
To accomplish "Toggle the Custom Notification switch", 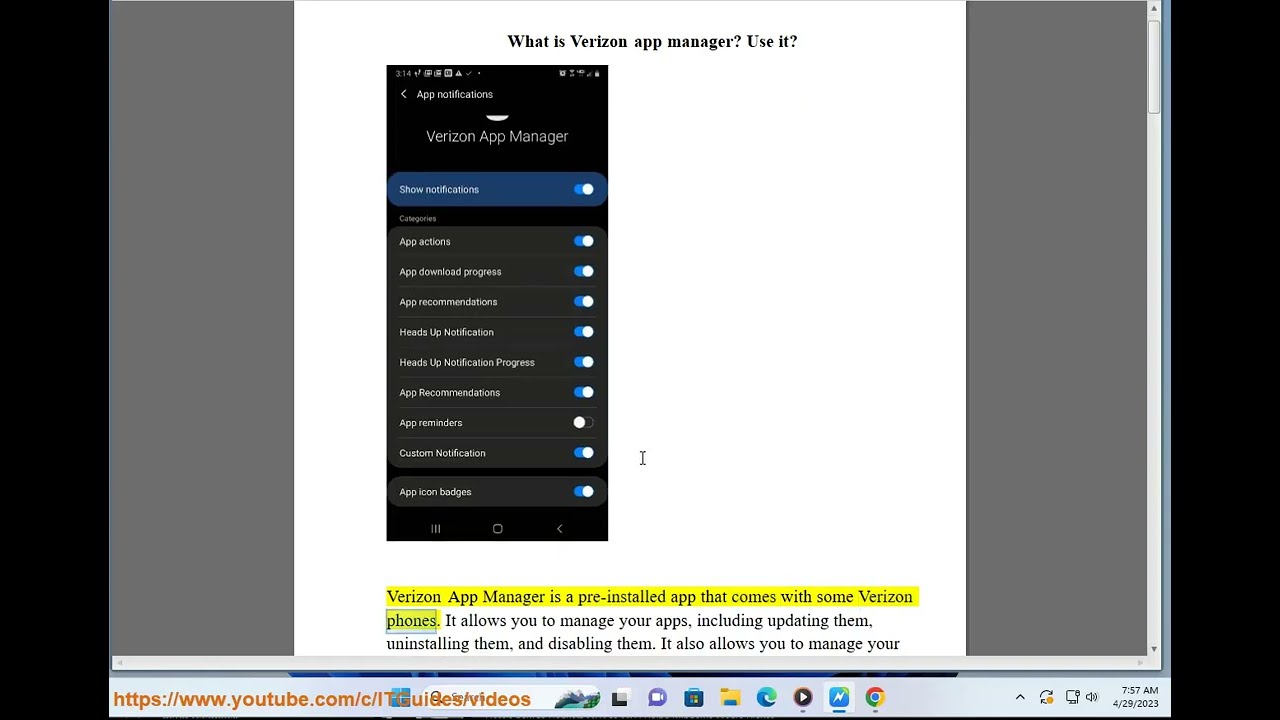I will click(584, 453).
